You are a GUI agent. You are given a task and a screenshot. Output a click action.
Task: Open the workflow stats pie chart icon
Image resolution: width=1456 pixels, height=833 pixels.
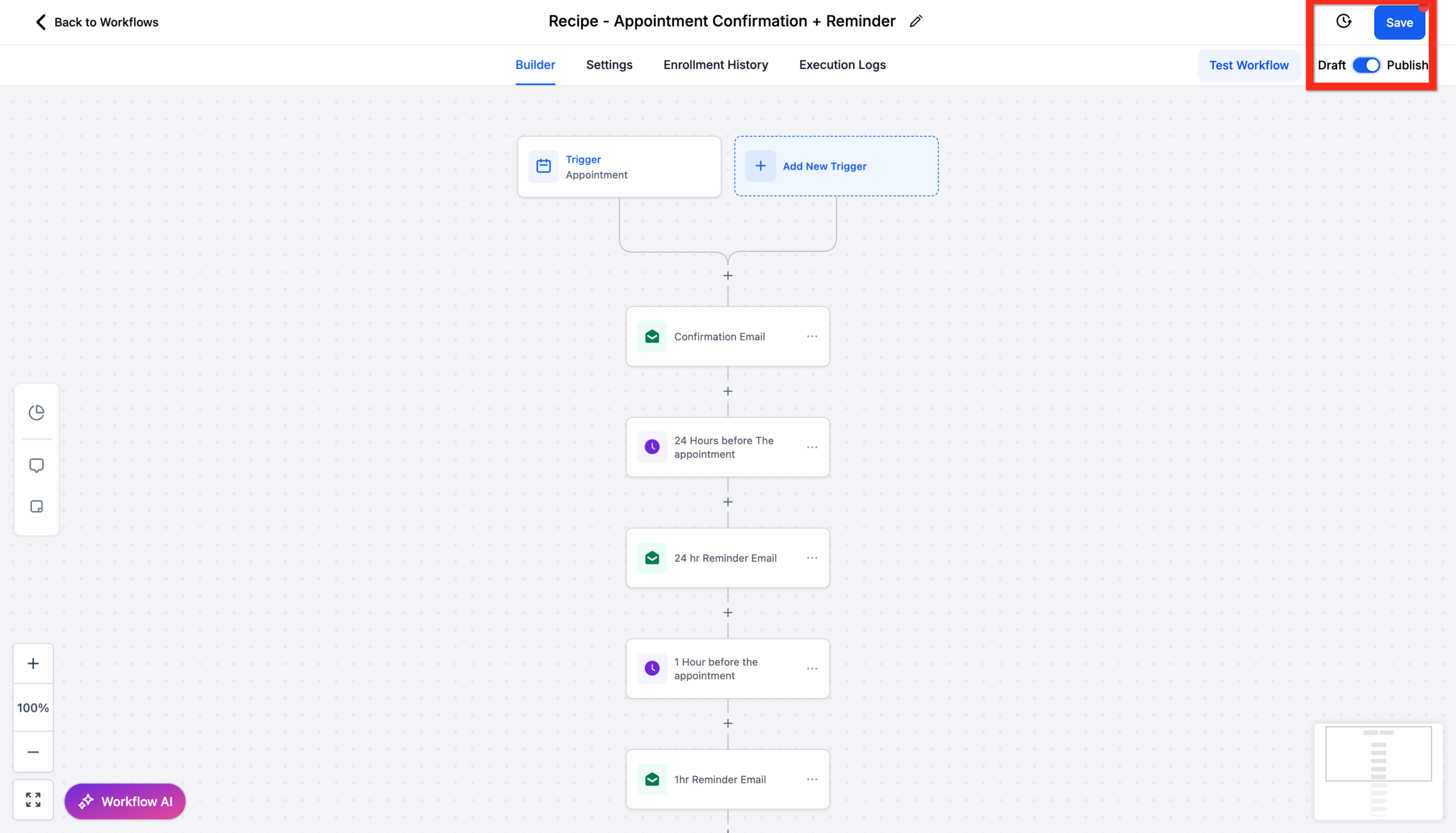point(36,411)
